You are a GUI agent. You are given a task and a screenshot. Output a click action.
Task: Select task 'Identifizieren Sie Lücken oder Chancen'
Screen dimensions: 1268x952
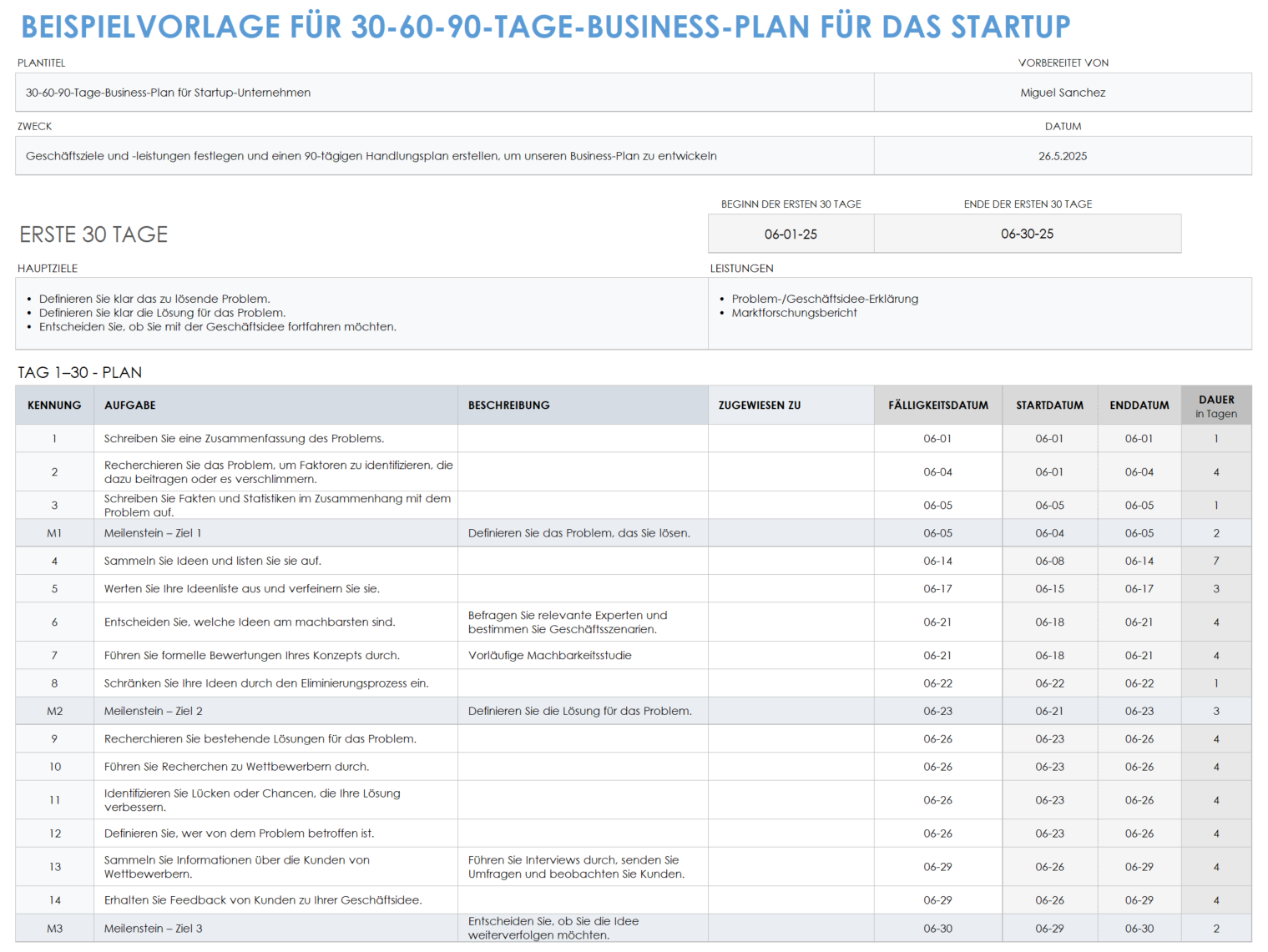[275, 799]
